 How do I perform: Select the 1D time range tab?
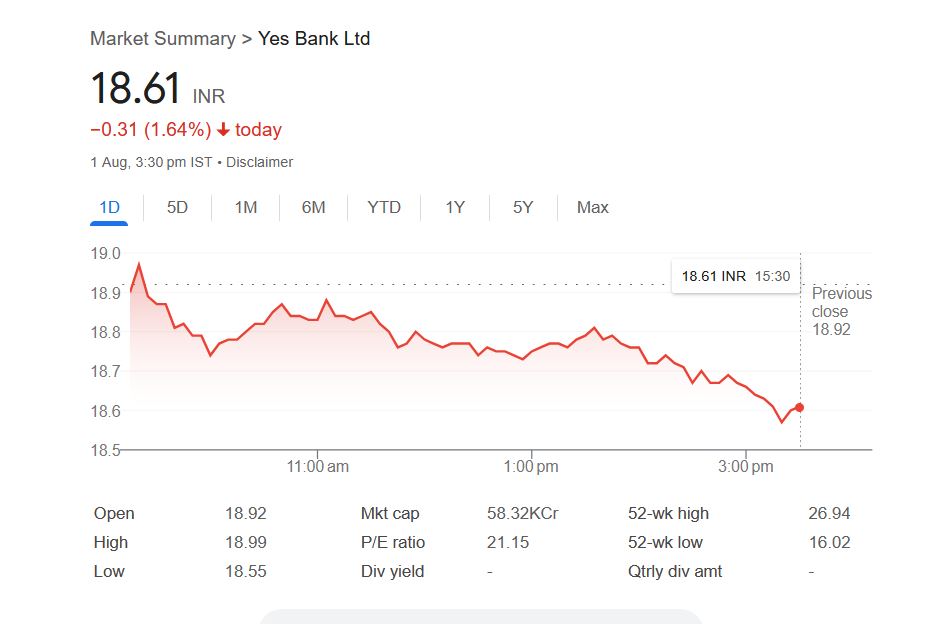tap(109, 207)
